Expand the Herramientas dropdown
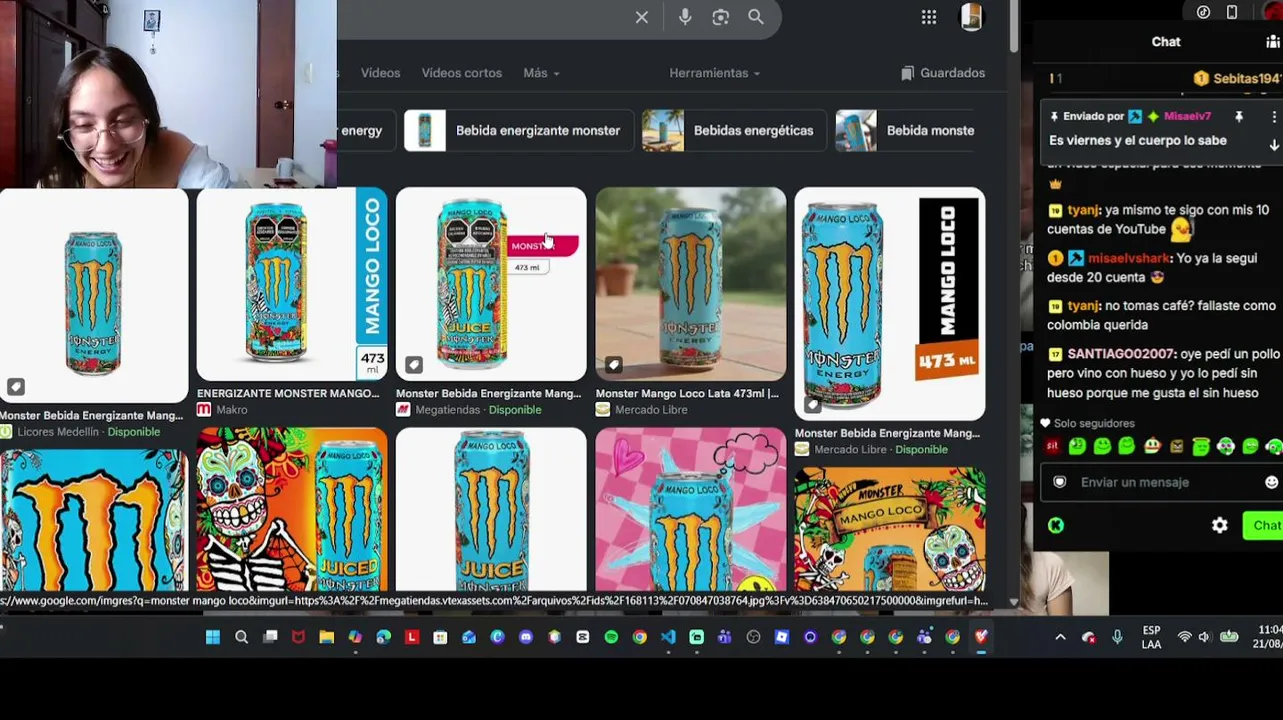1283x720 pixels. pos(715,73)
